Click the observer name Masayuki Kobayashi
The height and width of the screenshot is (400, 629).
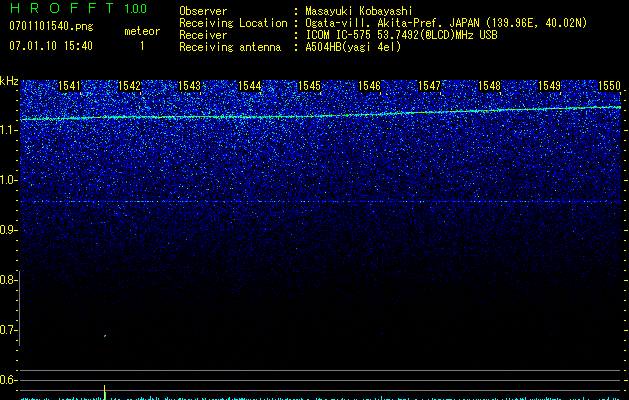pyautogui.click(x=359, y=11)
